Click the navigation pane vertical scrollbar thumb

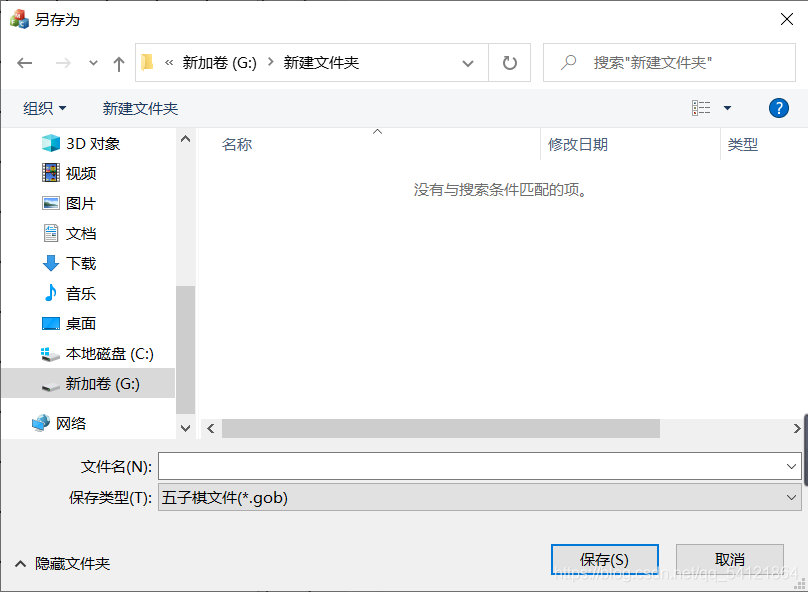point(186,350)
